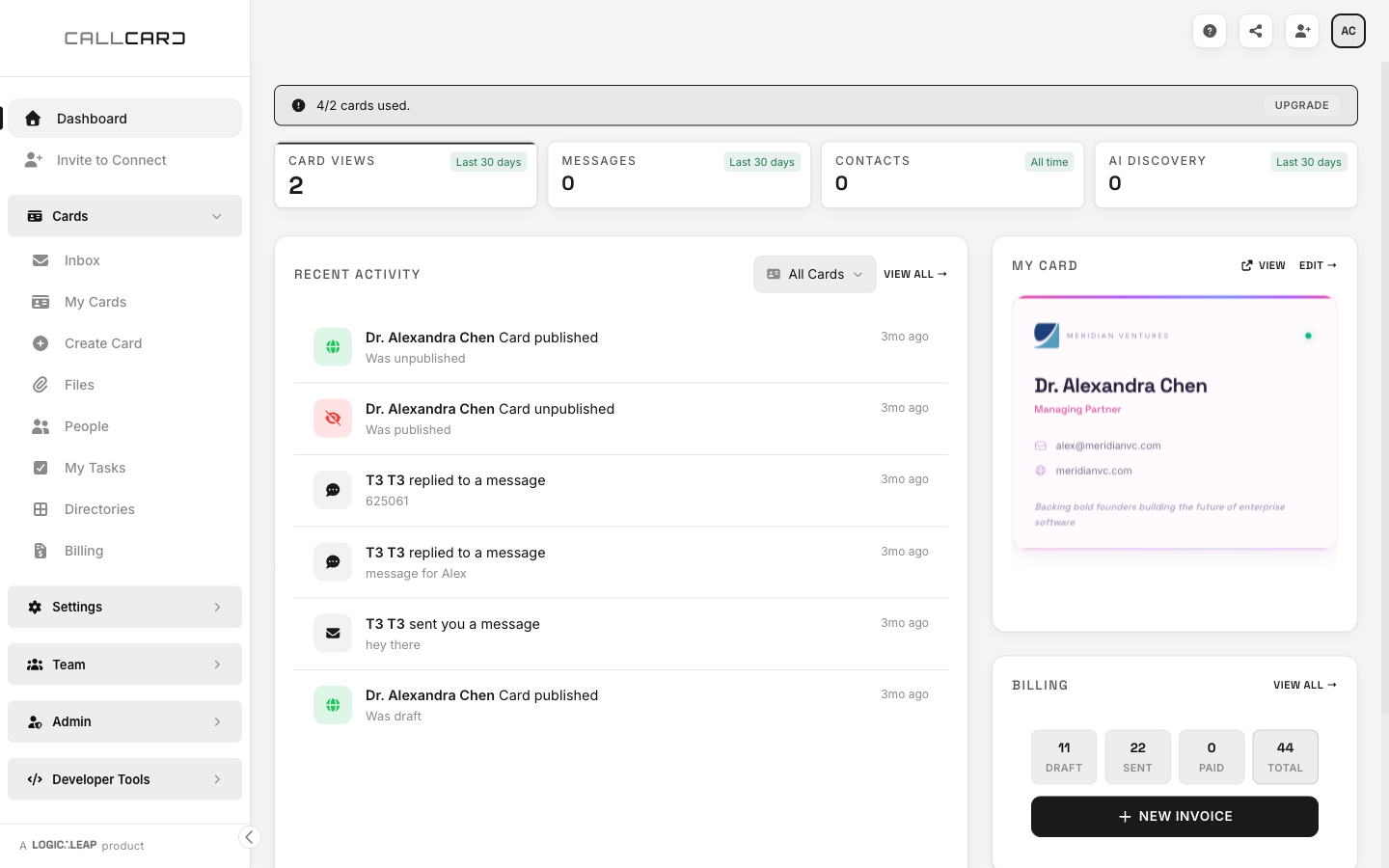Click the AI DISCOVERY stat card

point(1226,175)
